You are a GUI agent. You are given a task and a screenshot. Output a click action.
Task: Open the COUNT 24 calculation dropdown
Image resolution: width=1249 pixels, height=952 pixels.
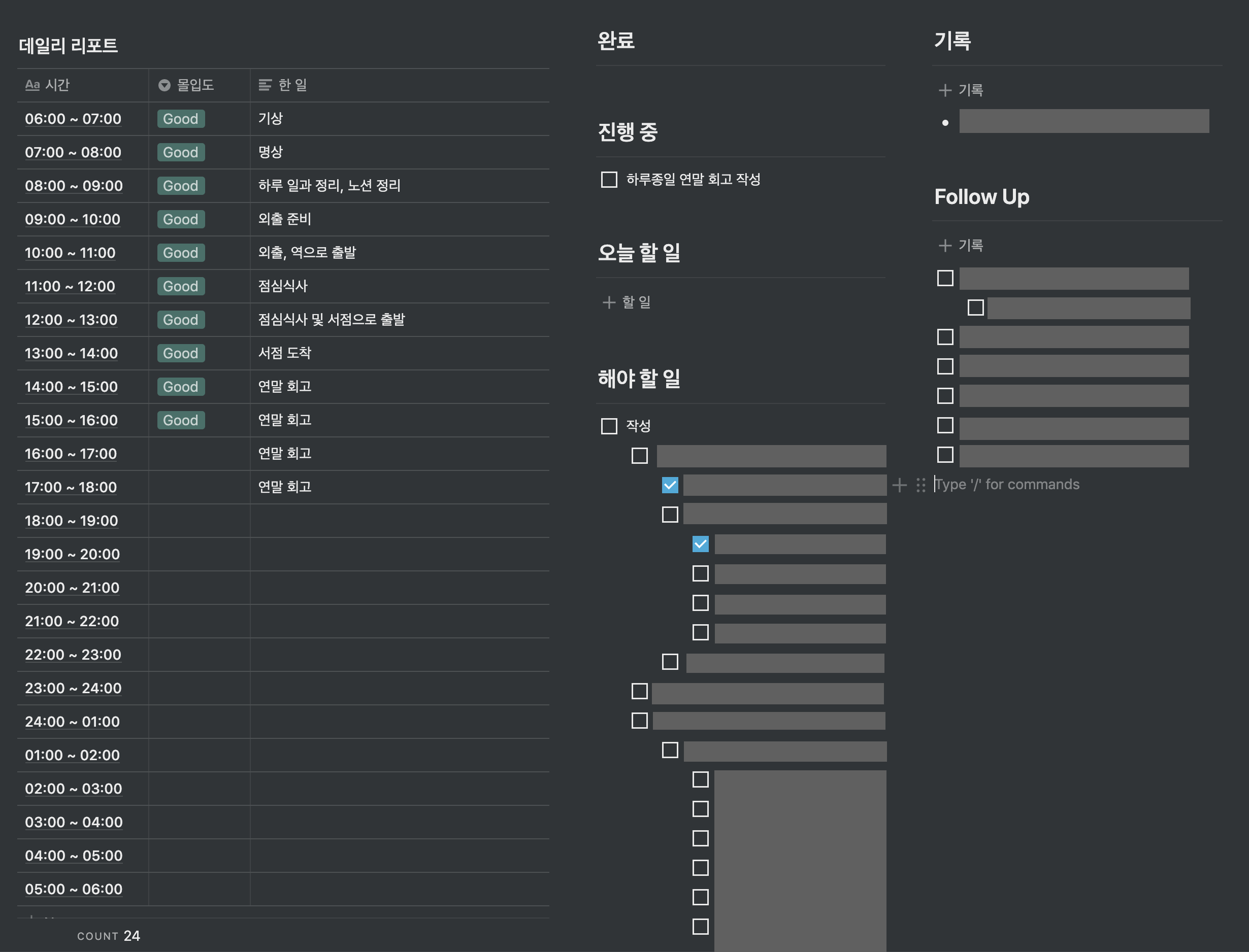(109, 936)
